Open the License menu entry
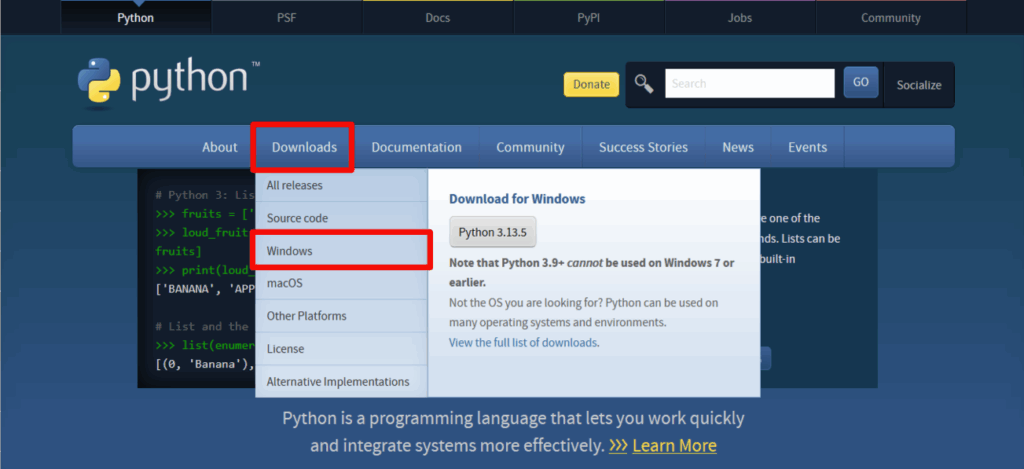The width and height of the screenshot is (1024, 469). [x=341, y=349]
